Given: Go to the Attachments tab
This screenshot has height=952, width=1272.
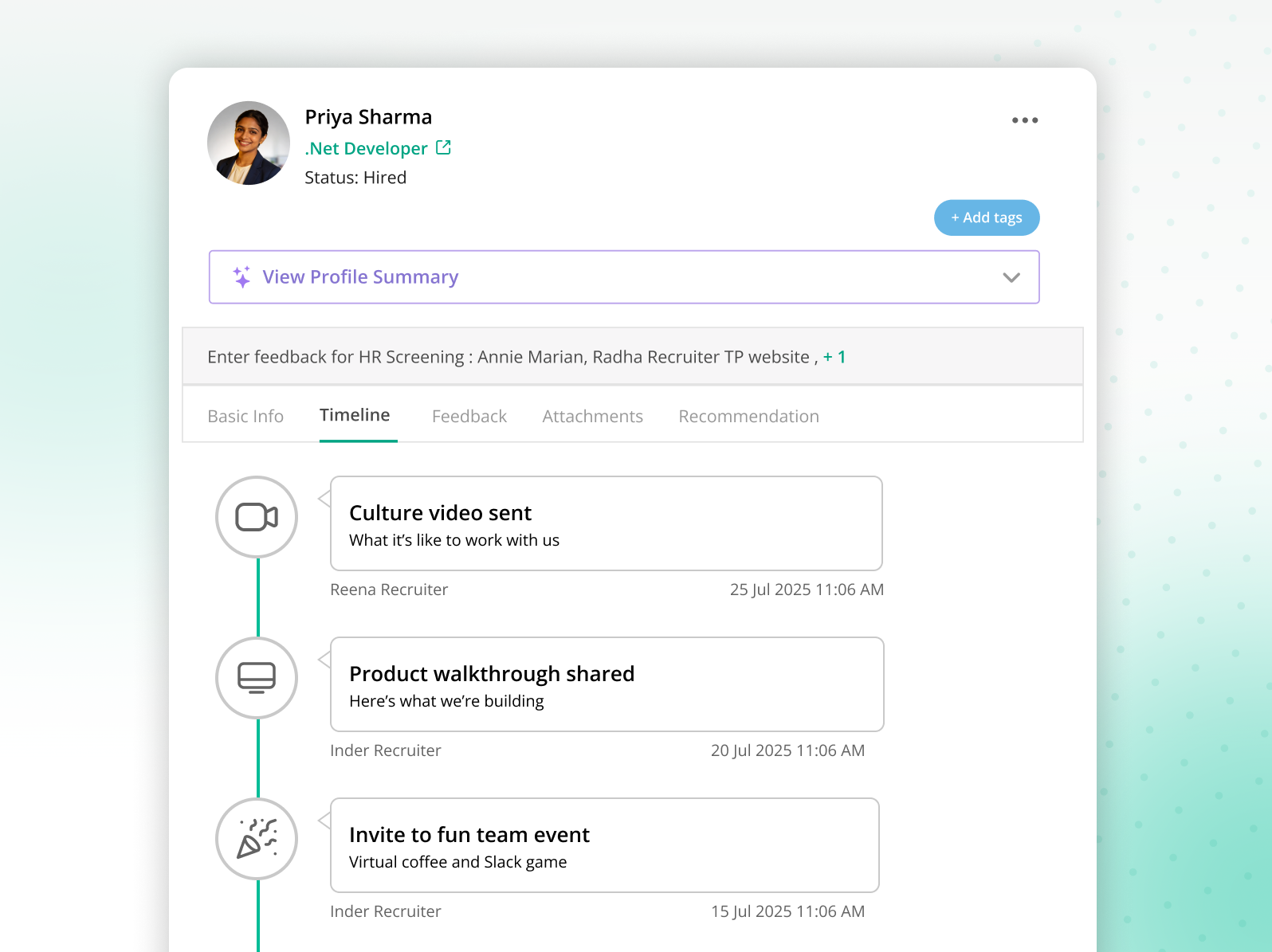Looking at the screenshot, I should (592, 416).
